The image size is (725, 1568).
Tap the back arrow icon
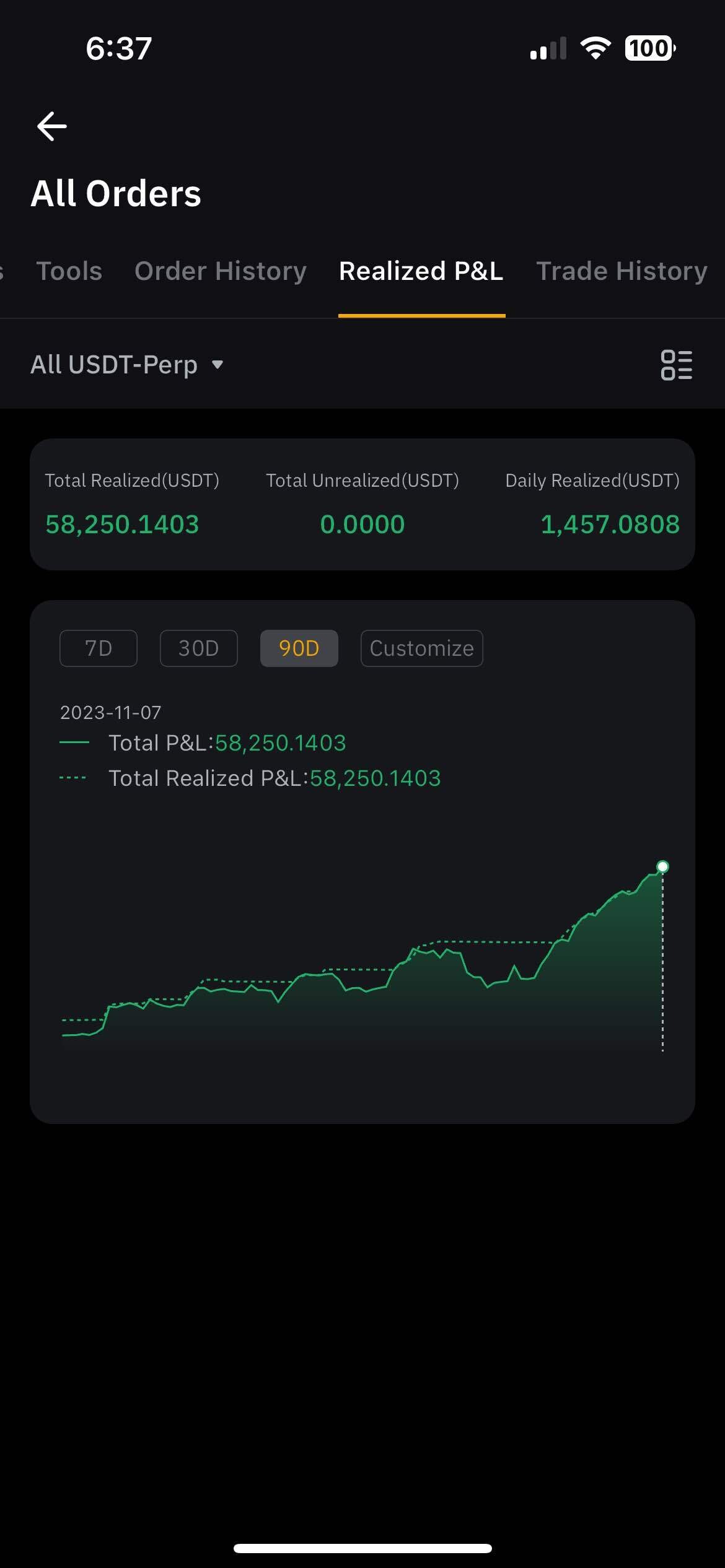(52, 126)
